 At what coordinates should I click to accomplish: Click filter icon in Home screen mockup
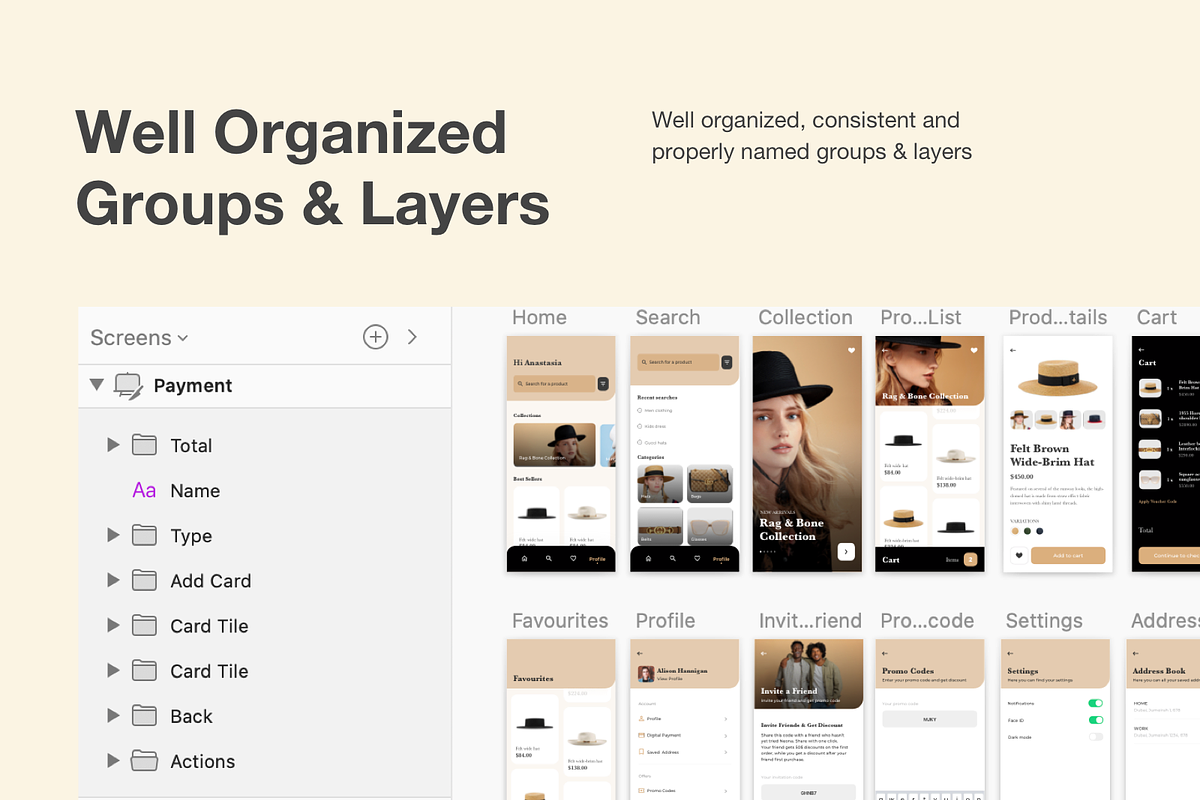click(x=603, y=383)
